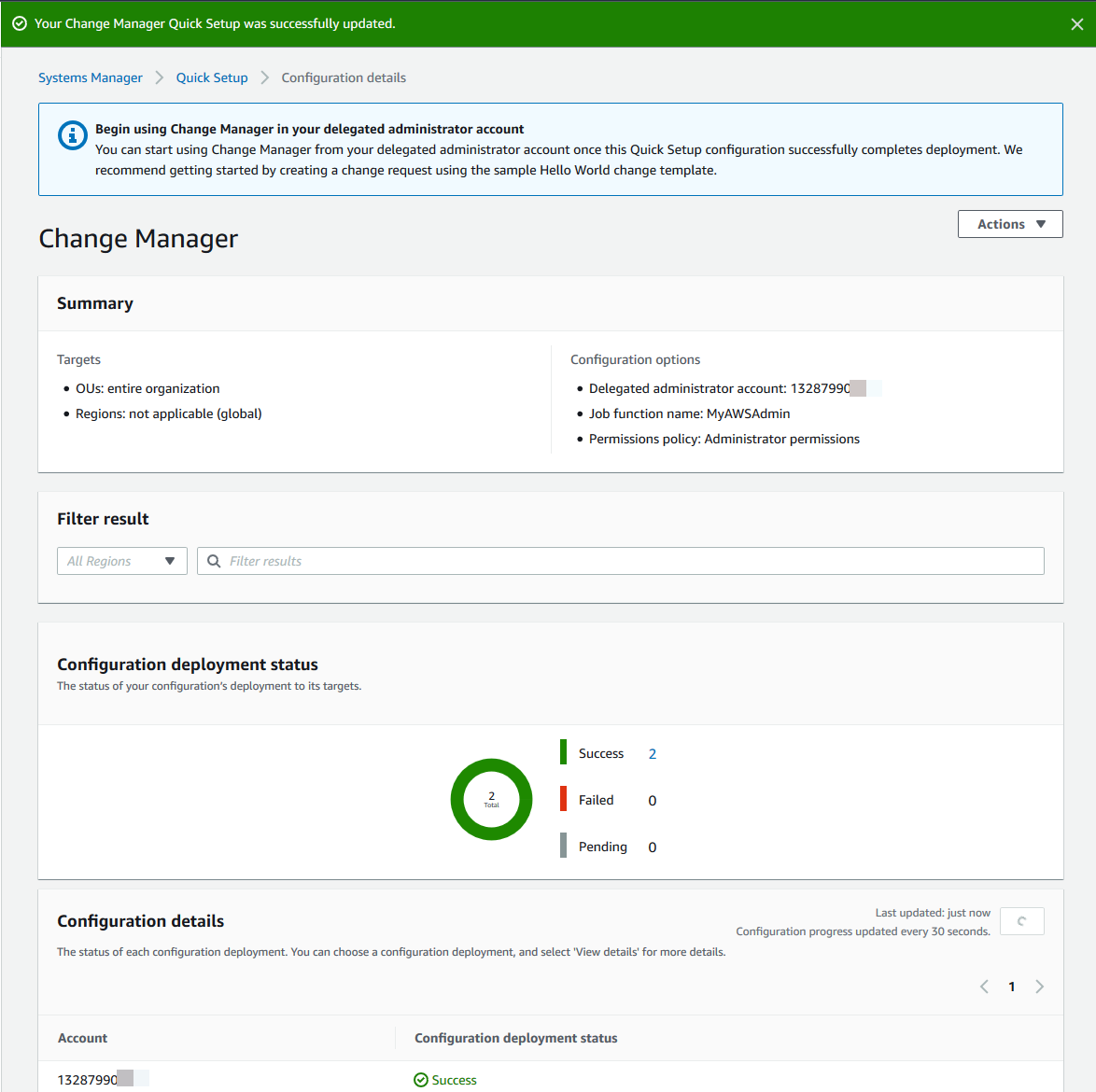Click the Pending label in the chart legend

click(602, 847)
